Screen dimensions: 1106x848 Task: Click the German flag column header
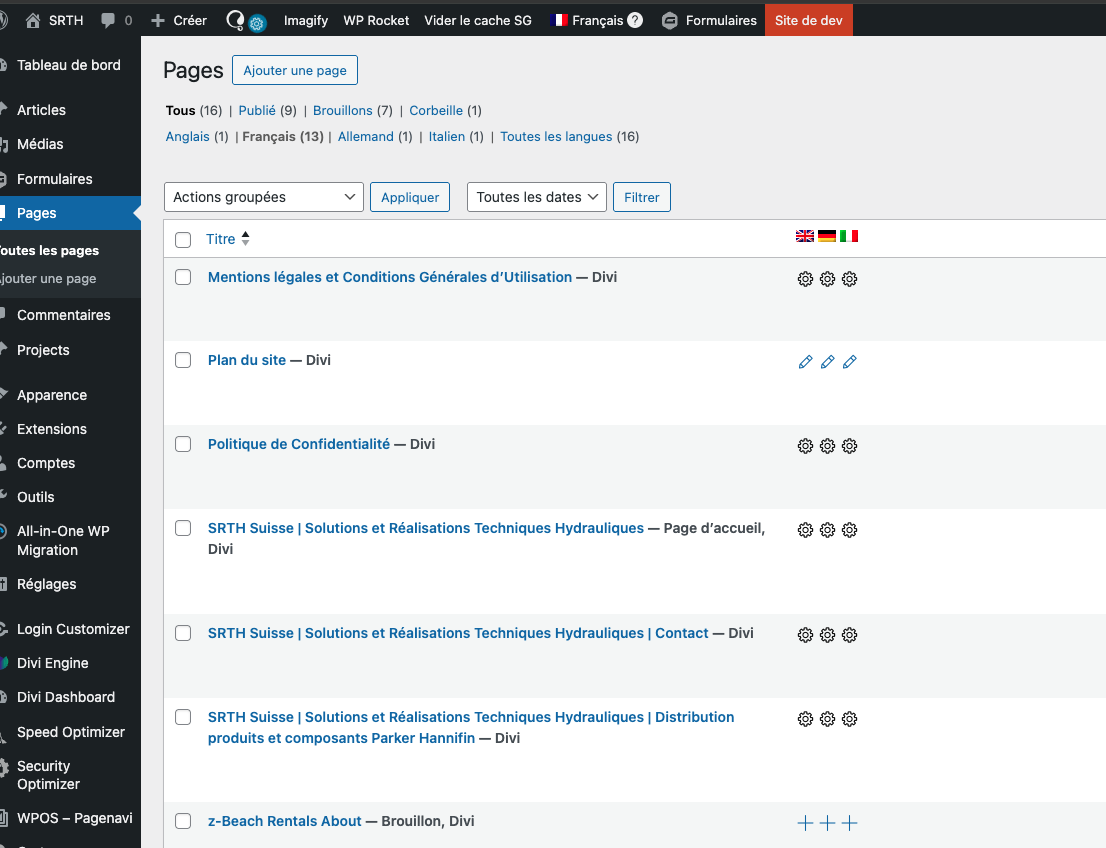point(827,236)
